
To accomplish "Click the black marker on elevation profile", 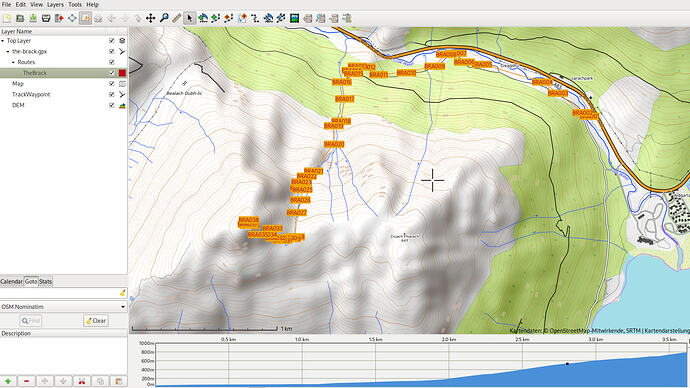I will (x=567, y=364).
